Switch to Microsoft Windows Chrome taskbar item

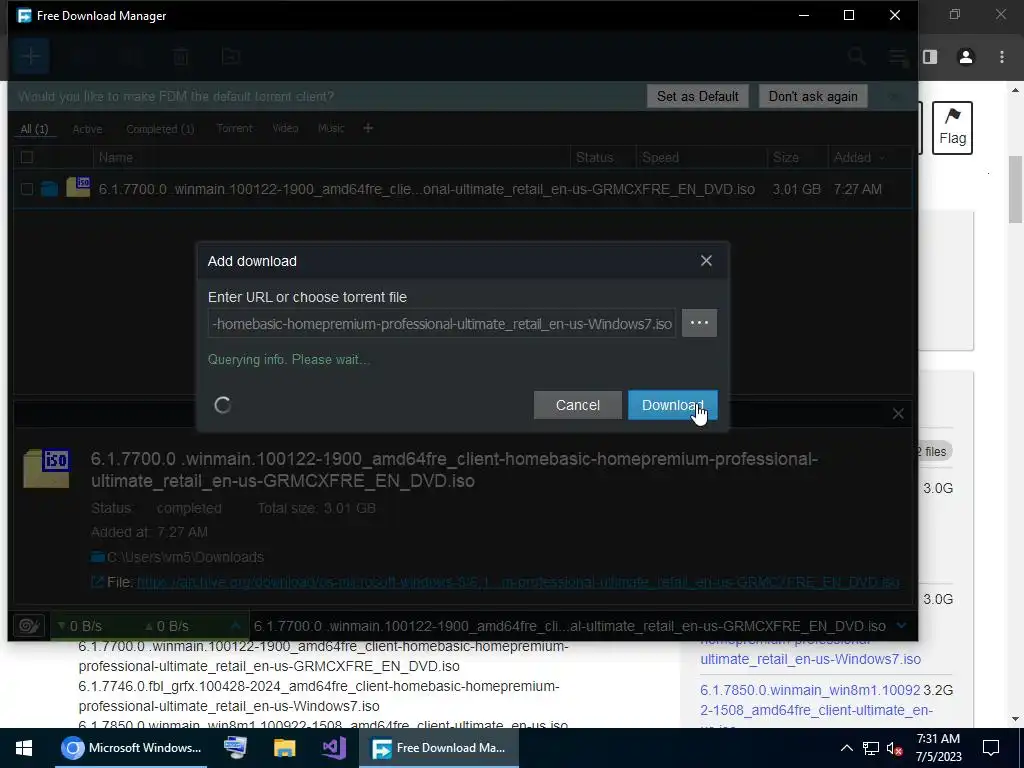[131, 748]
